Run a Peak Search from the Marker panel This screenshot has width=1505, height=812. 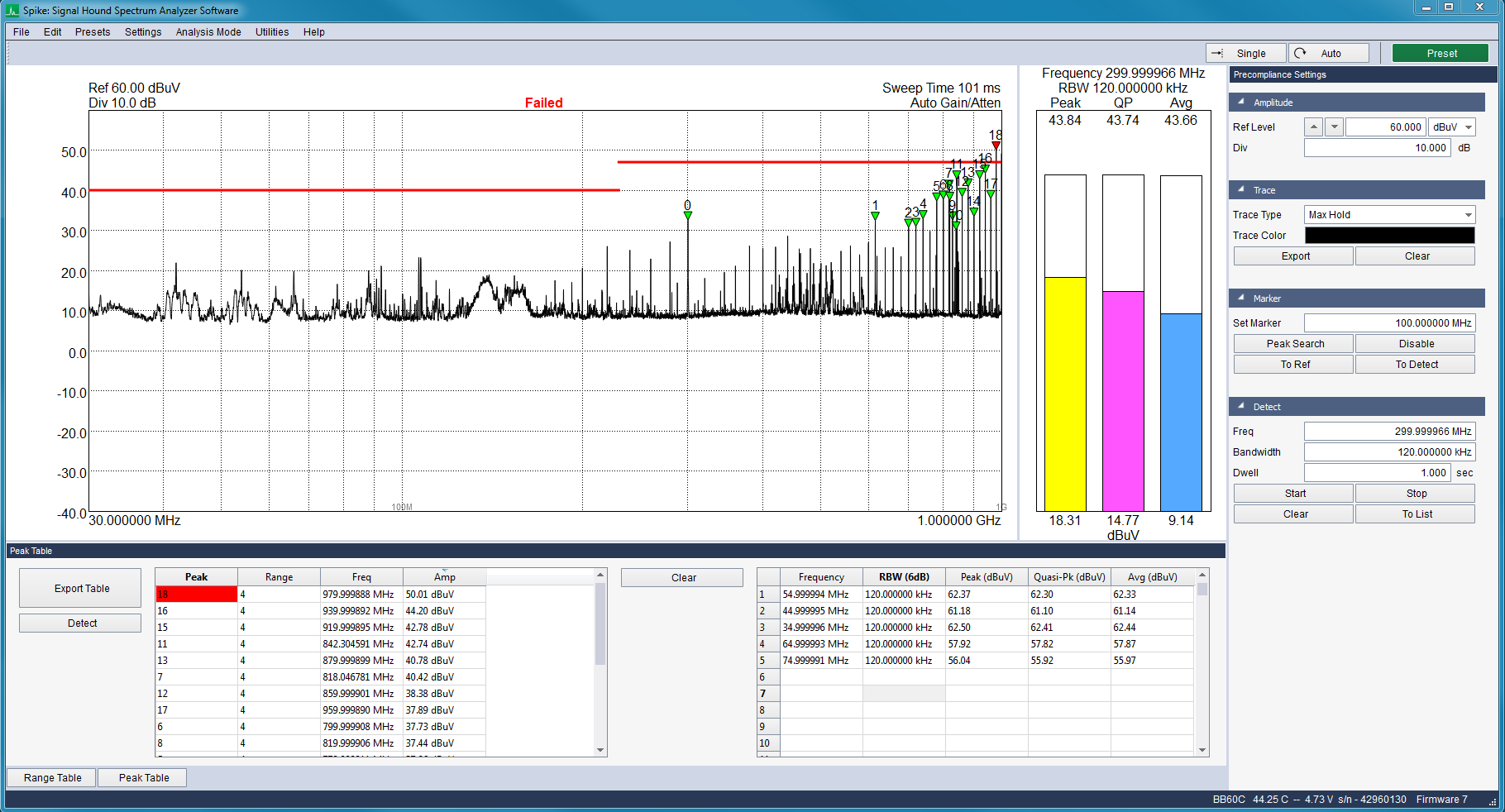[x=1292, y=343]
